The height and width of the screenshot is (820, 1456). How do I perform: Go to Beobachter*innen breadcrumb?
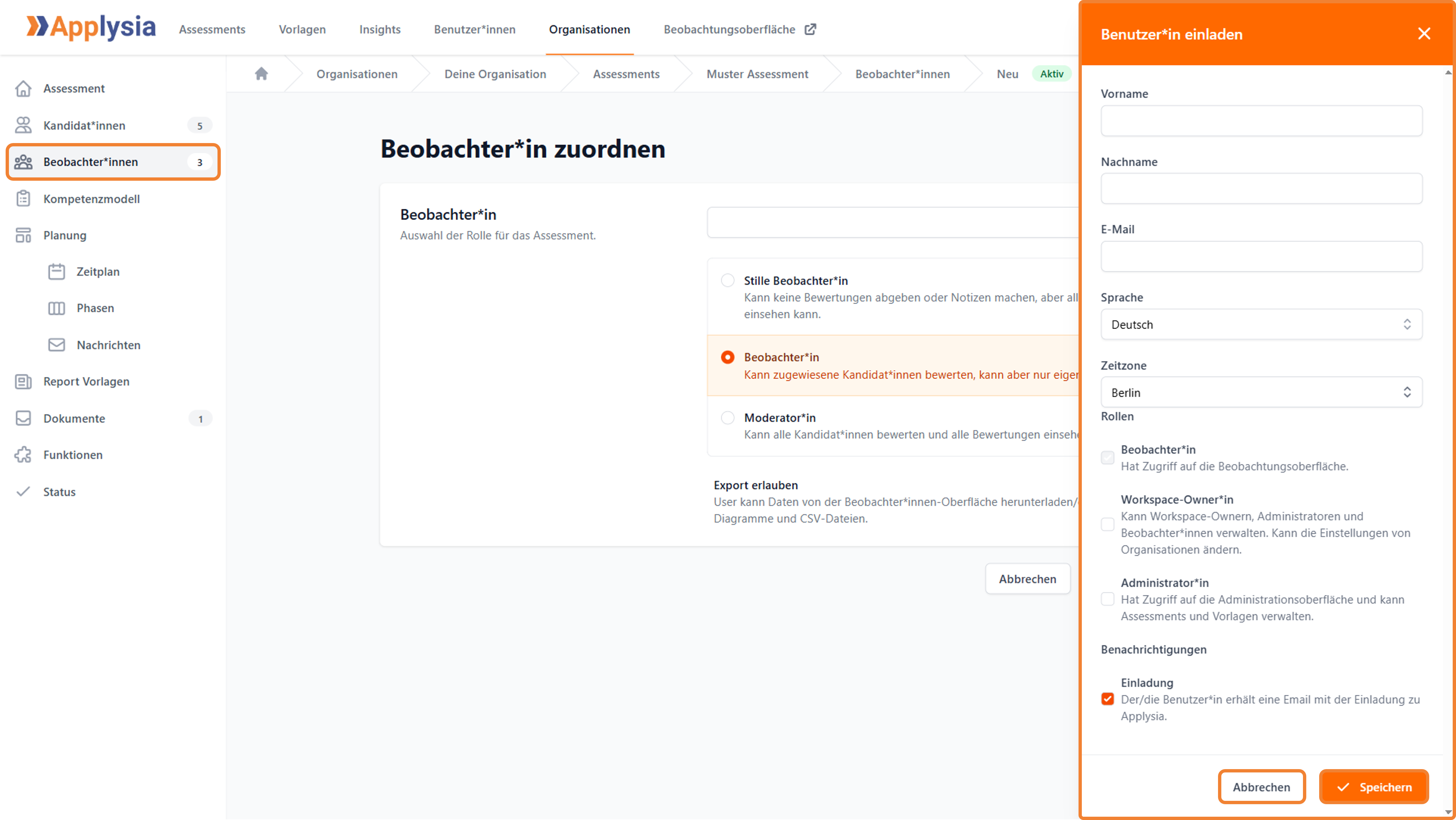pos(902,74)
